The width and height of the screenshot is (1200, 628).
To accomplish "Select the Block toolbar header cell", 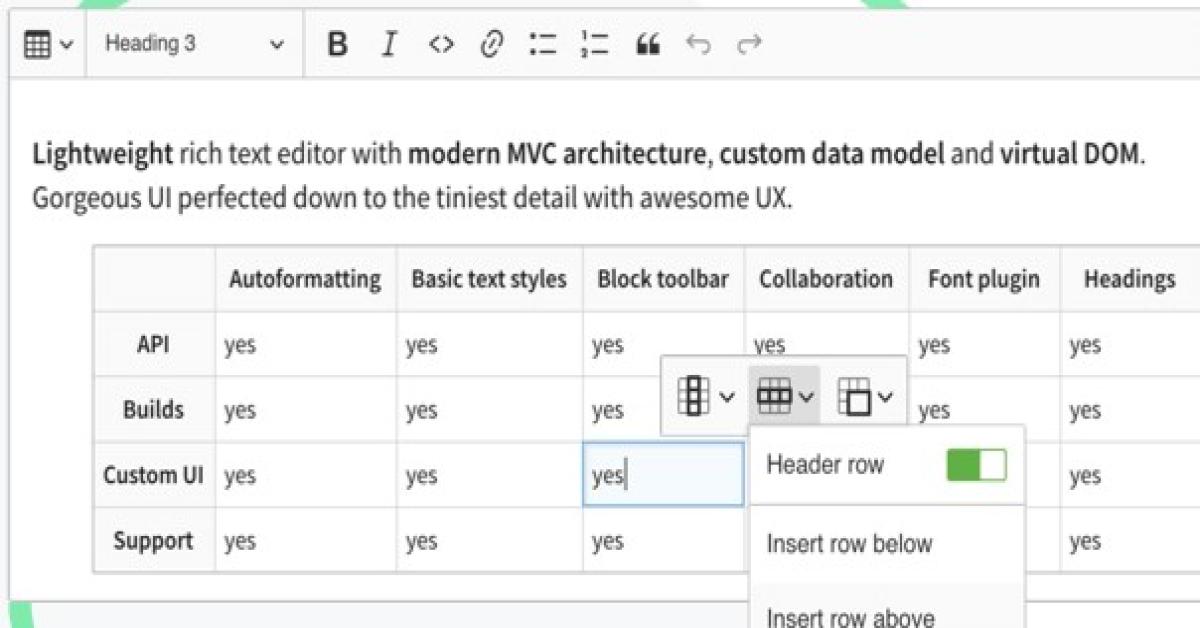I will [x=663, y=279].
